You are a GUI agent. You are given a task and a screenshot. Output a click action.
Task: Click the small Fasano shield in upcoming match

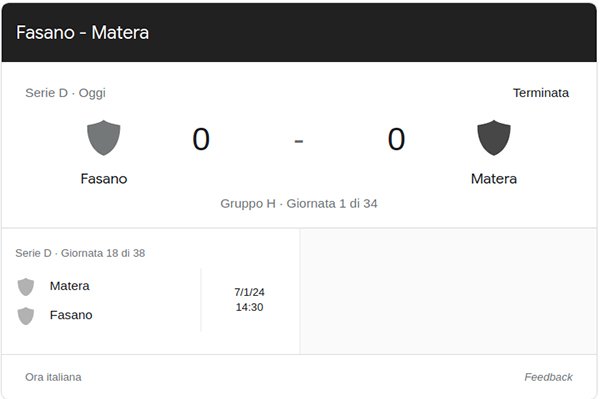[26, 316]
